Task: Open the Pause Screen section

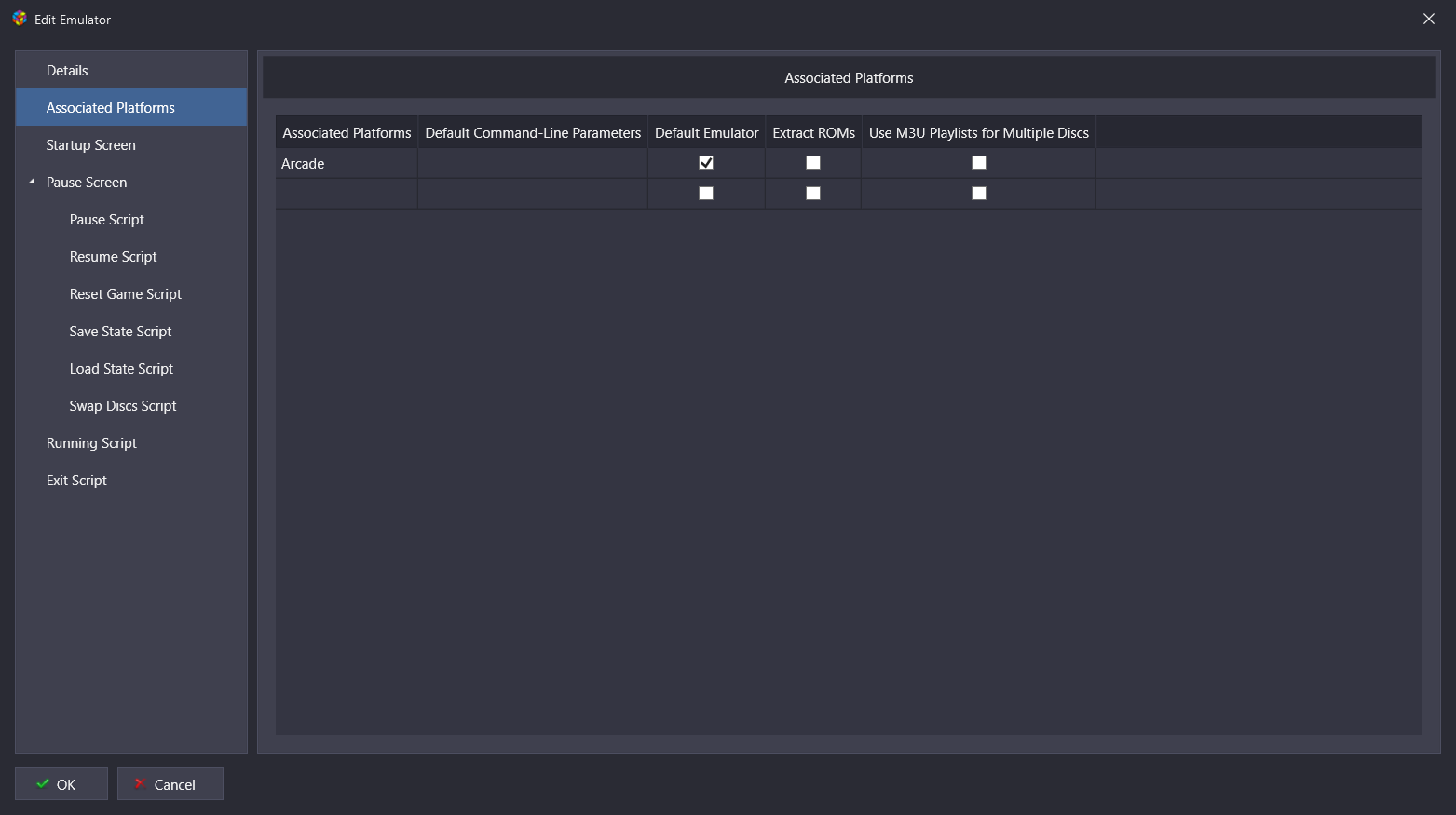Action: pos(131,183)
